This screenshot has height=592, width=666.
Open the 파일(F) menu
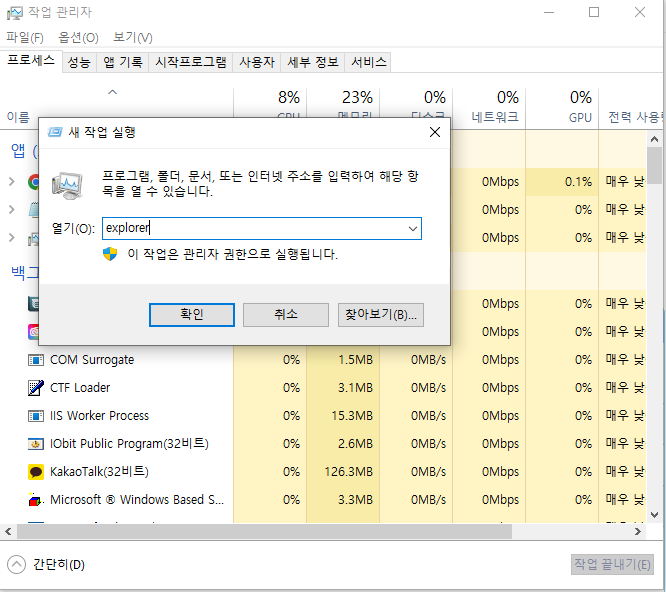pos(25,38)
